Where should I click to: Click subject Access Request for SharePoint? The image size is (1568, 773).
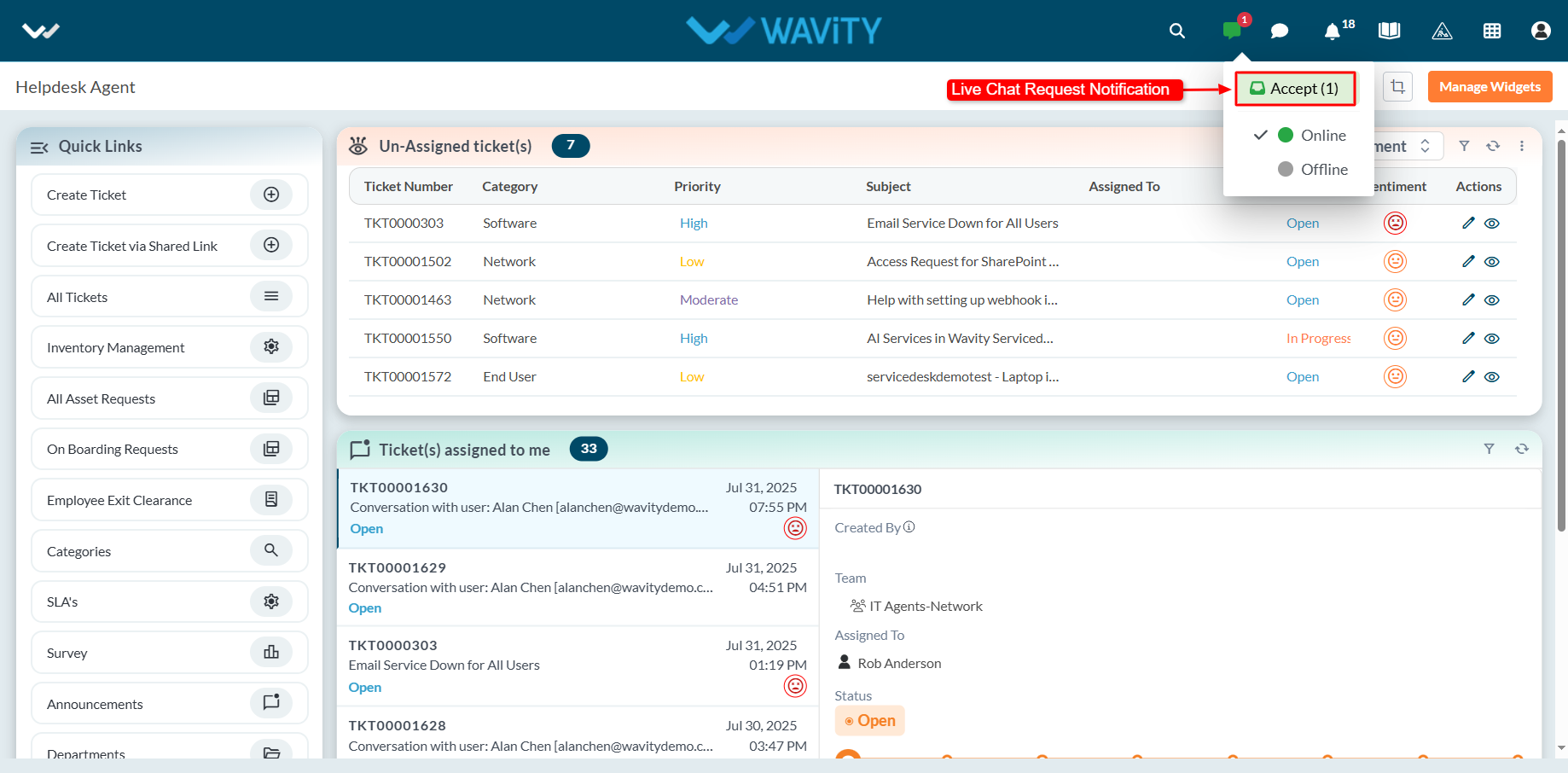[x=962, y=261]
